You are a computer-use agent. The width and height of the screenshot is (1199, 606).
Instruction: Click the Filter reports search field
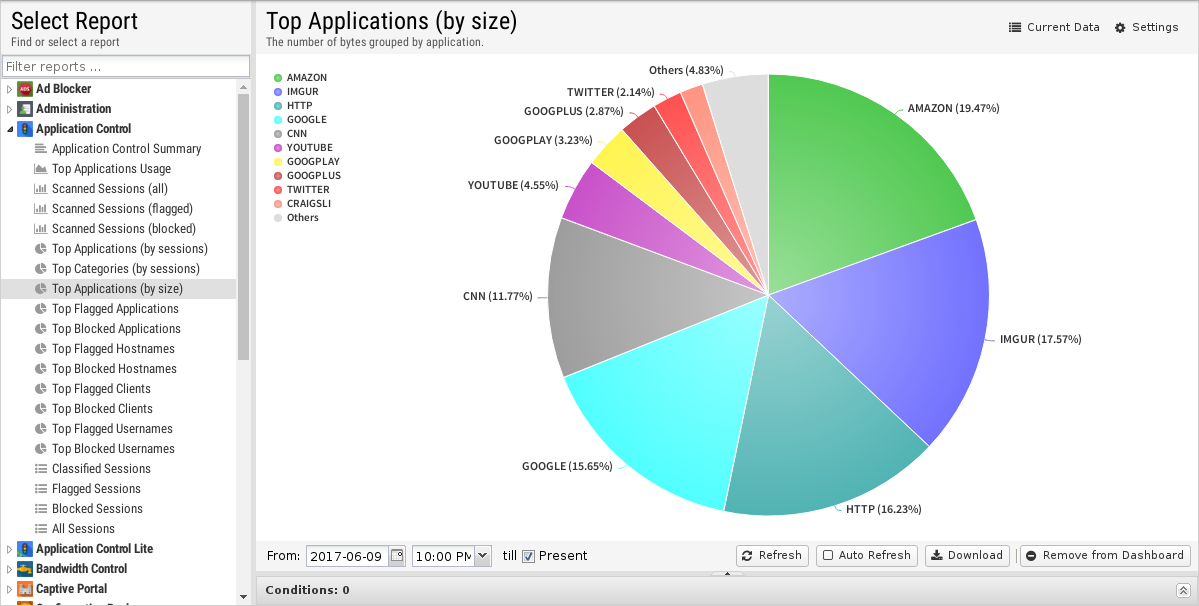click(126, 66)
